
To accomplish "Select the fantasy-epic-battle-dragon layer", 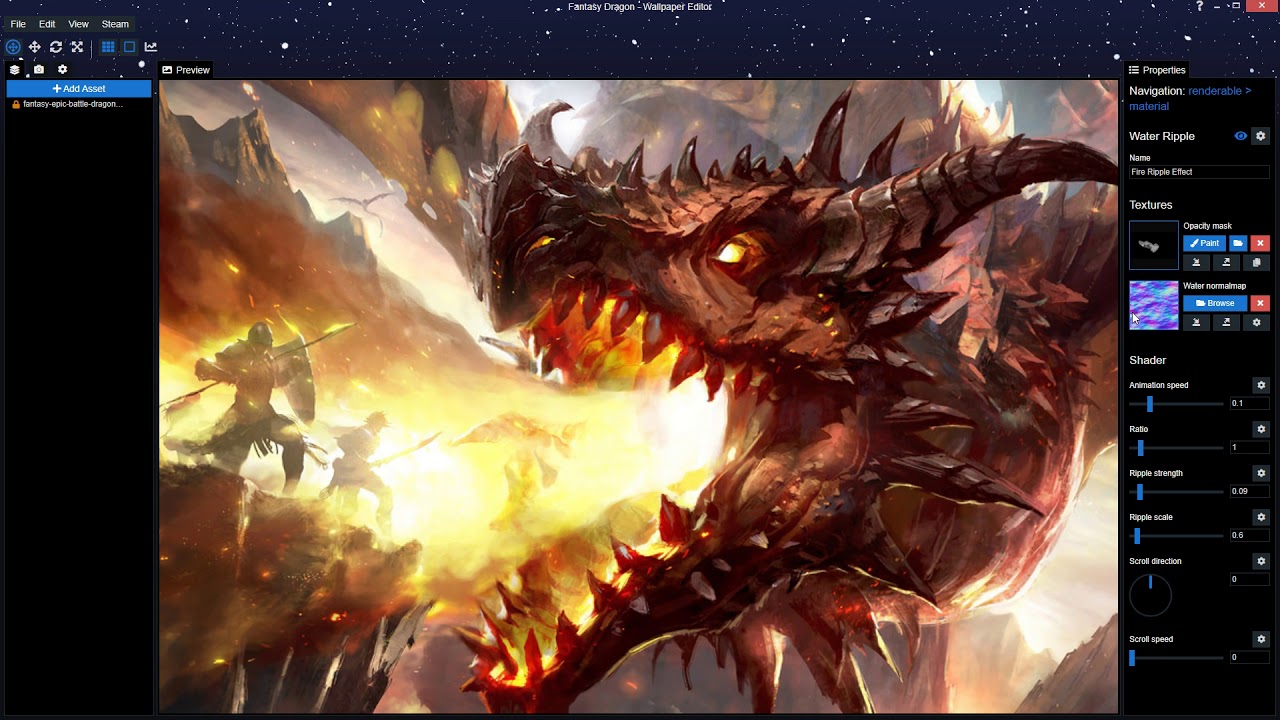I will point(73,104).
